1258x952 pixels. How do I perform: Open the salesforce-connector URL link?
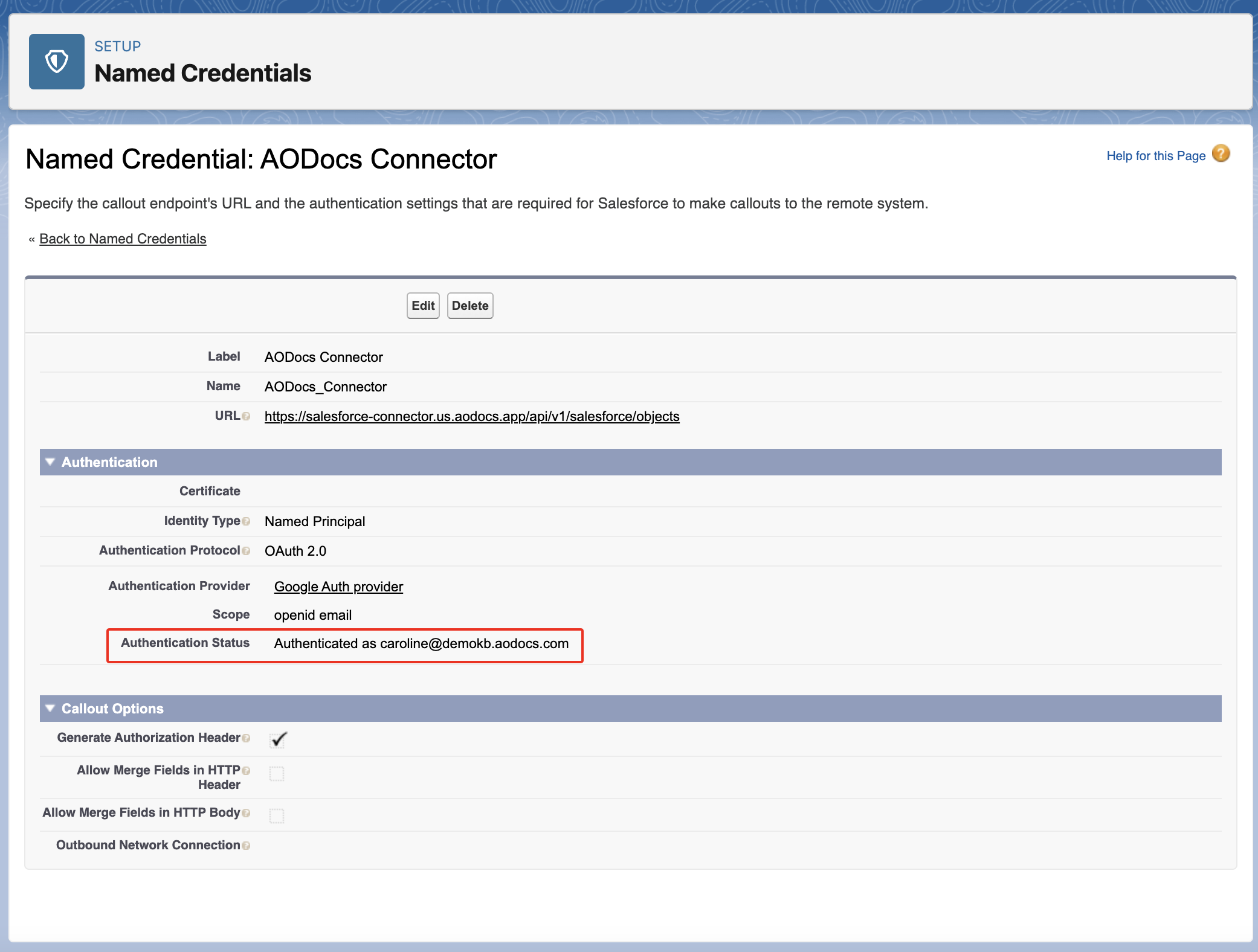471,416
